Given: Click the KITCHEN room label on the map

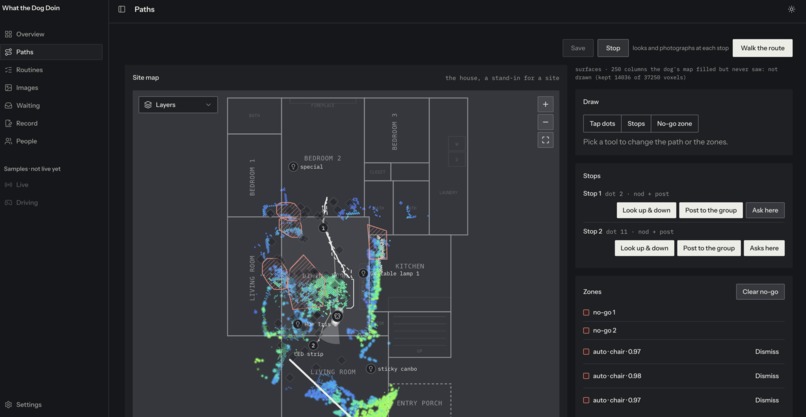Looking at the screenshot, I should [x=410, y=266].
